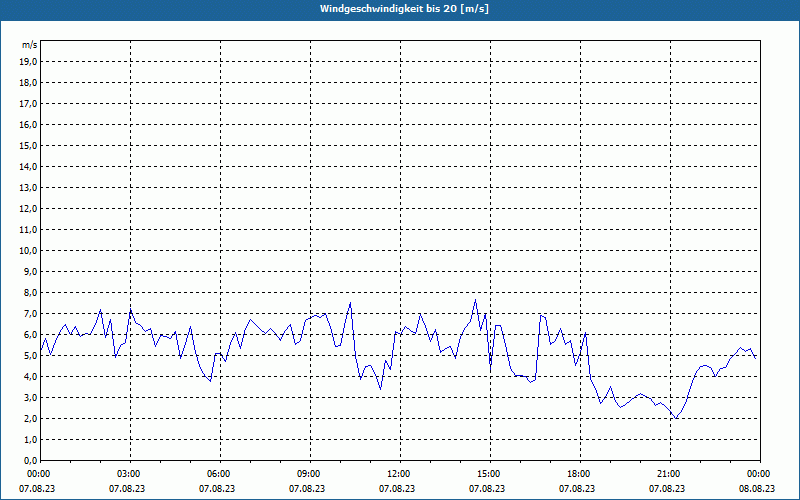Click the 21:00 time axis label
This screenshot has width=800, height=500.
(x=670, y=474)
